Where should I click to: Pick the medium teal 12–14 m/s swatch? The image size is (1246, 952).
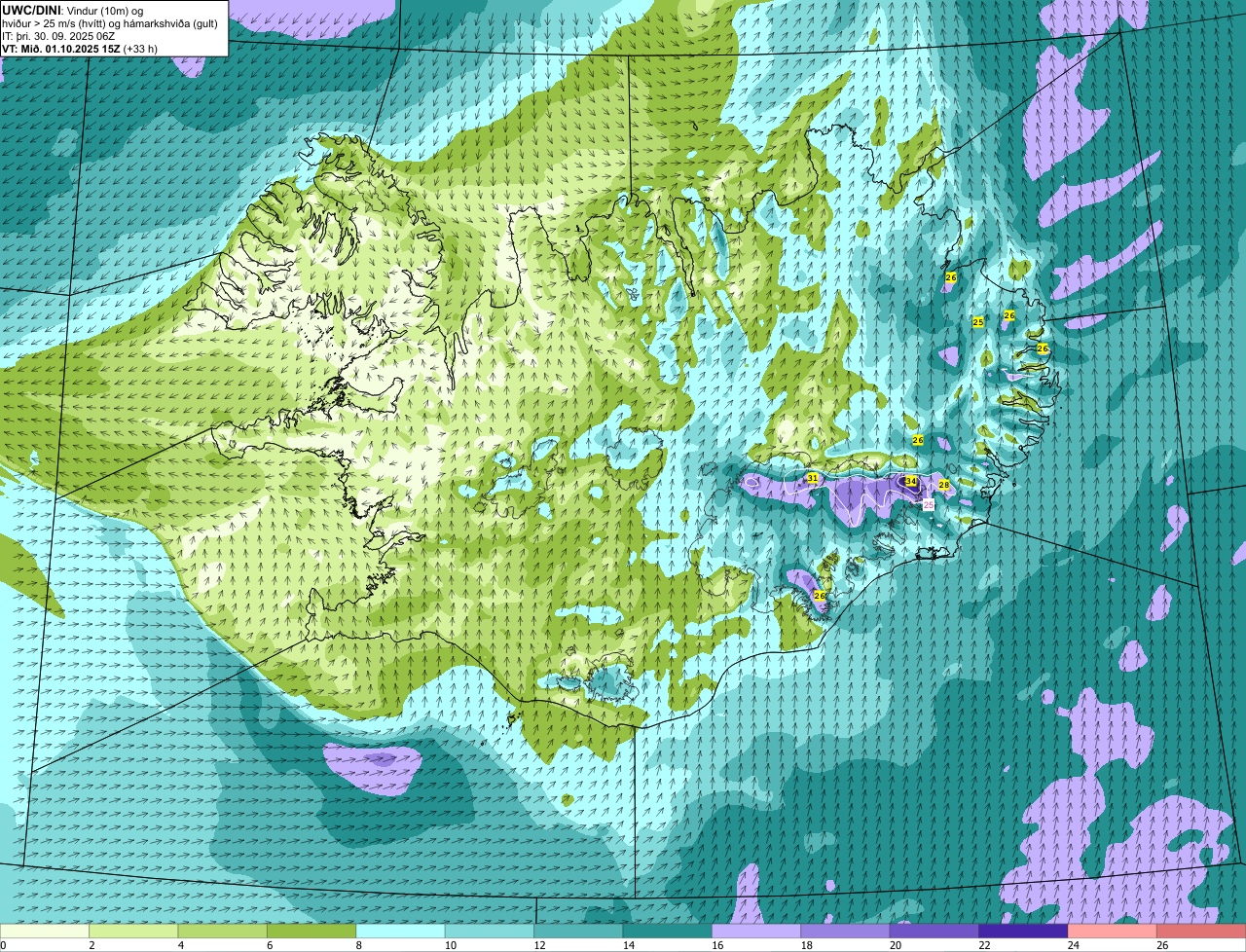[x=579, y=931]
